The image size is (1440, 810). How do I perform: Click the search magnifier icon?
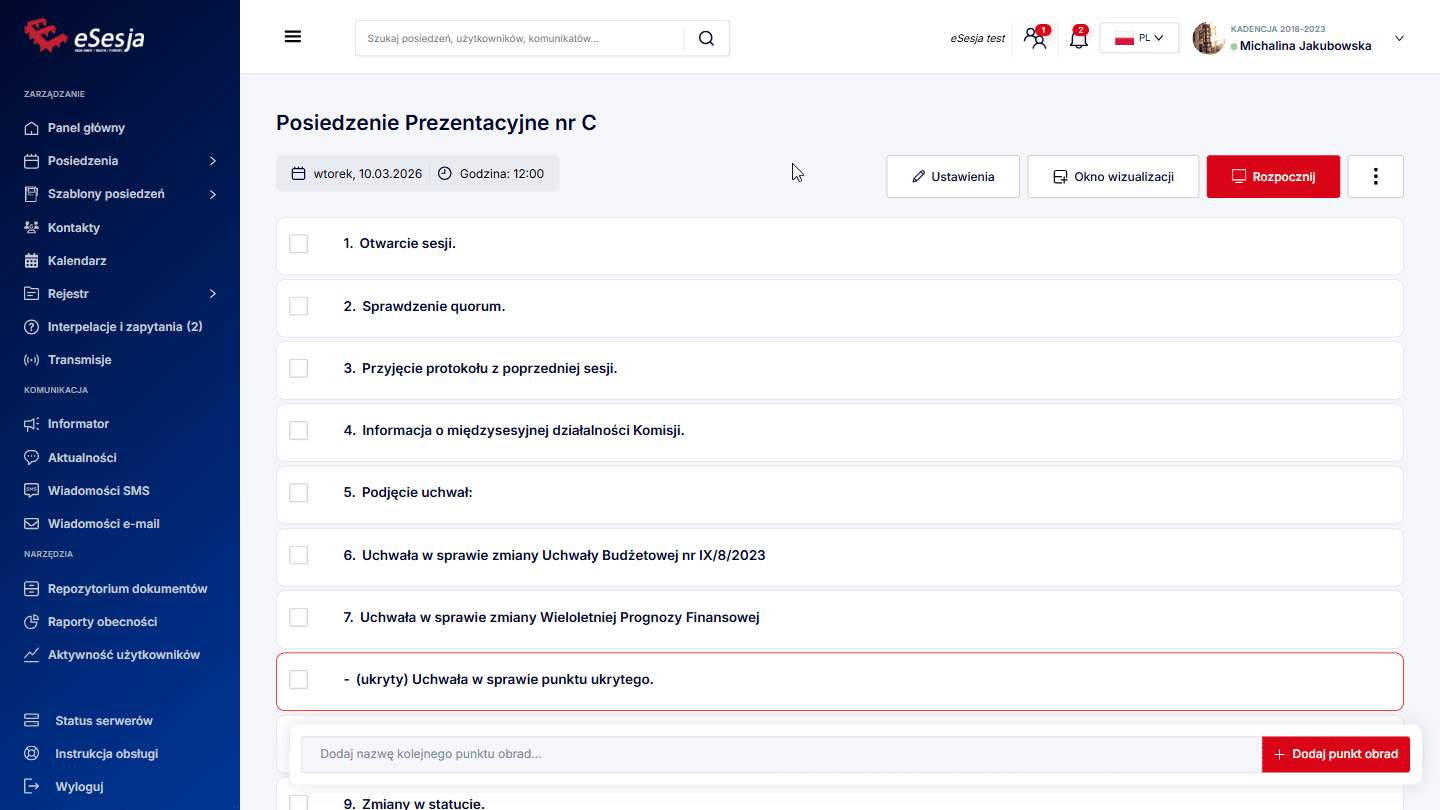[706, 38]
